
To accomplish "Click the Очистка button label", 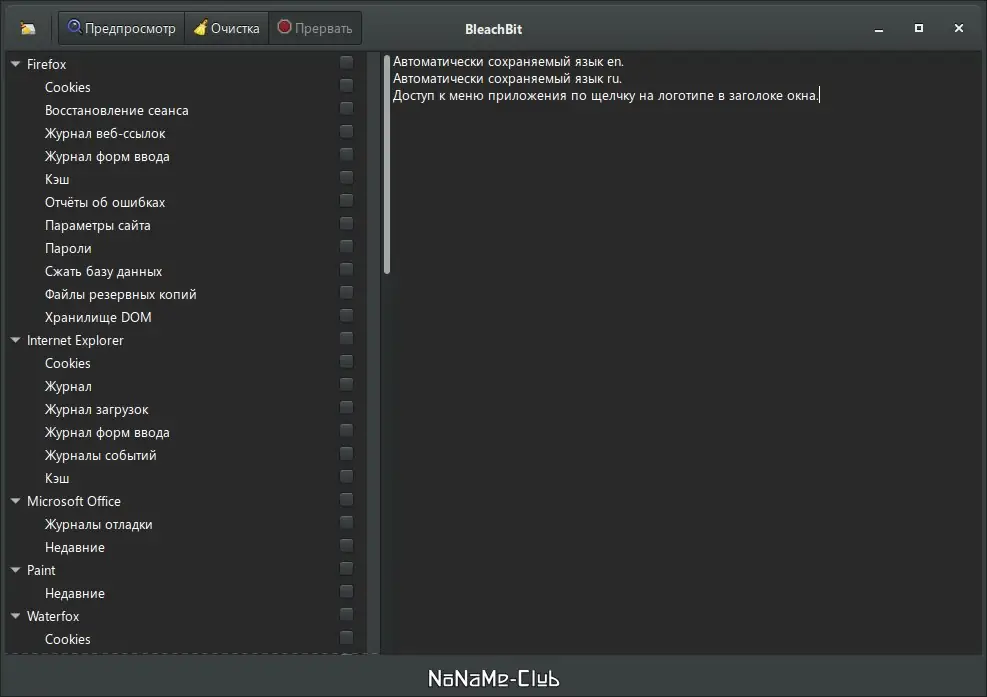I will [235, 28].
